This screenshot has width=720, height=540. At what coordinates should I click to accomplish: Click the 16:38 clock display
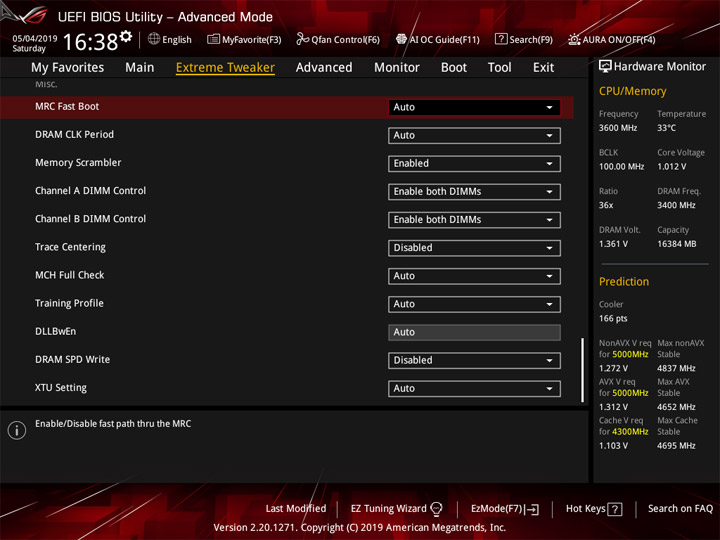tap(90, 42)
